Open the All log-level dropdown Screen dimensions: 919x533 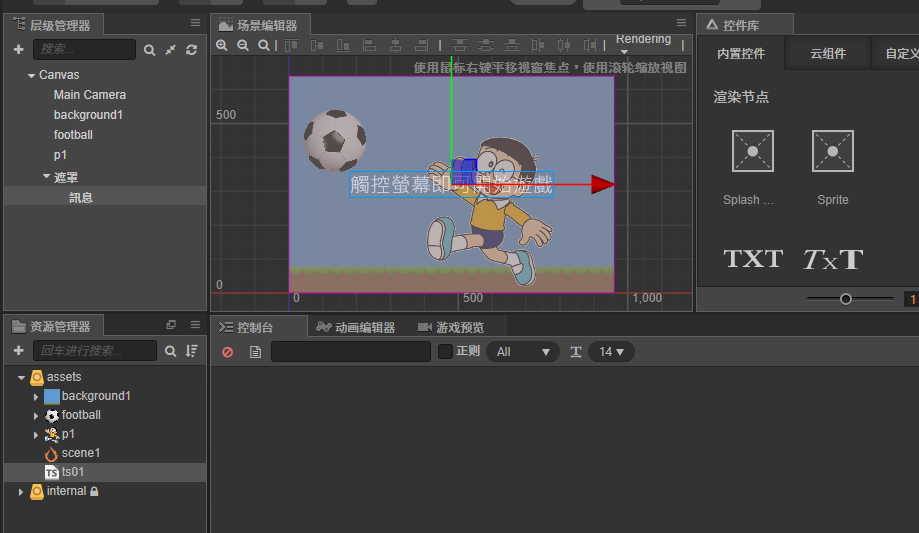[523, 352]
